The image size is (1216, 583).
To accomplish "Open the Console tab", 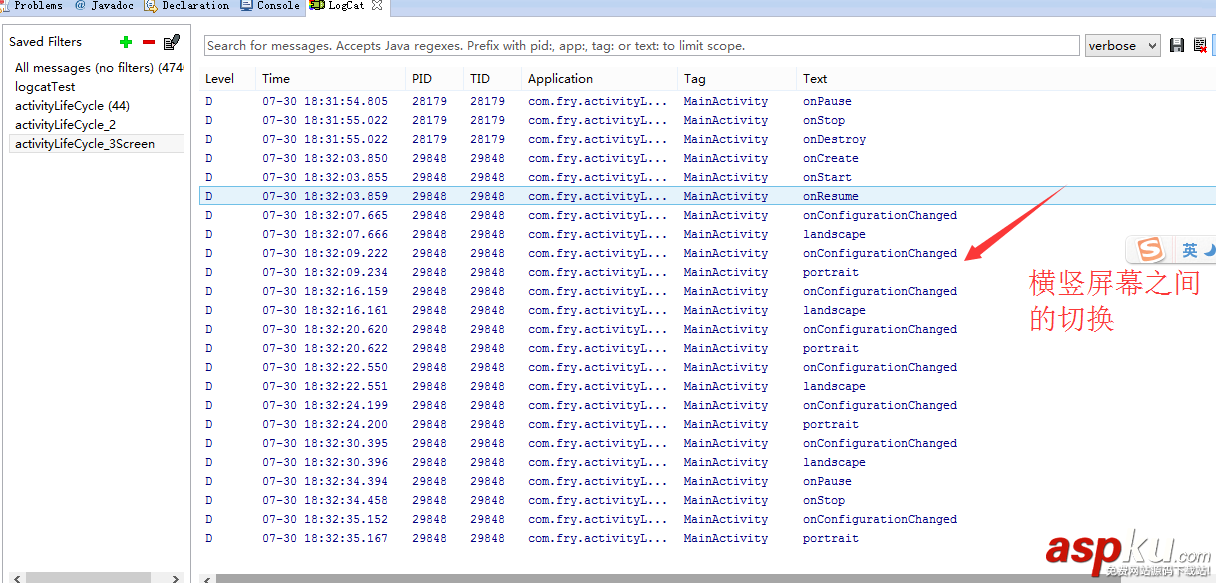I will coord(270,6).
